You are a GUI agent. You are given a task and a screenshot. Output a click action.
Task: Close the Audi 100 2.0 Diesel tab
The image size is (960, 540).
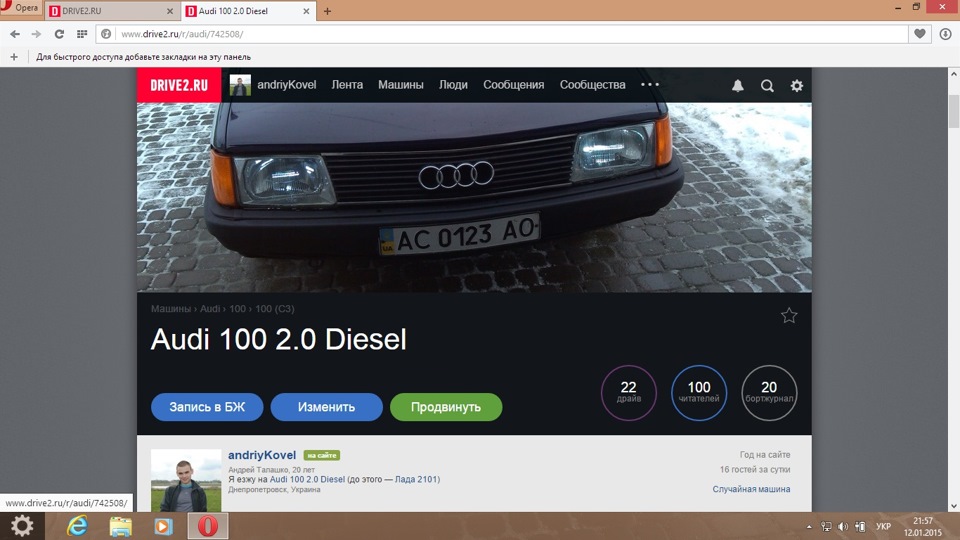point(306,11)
